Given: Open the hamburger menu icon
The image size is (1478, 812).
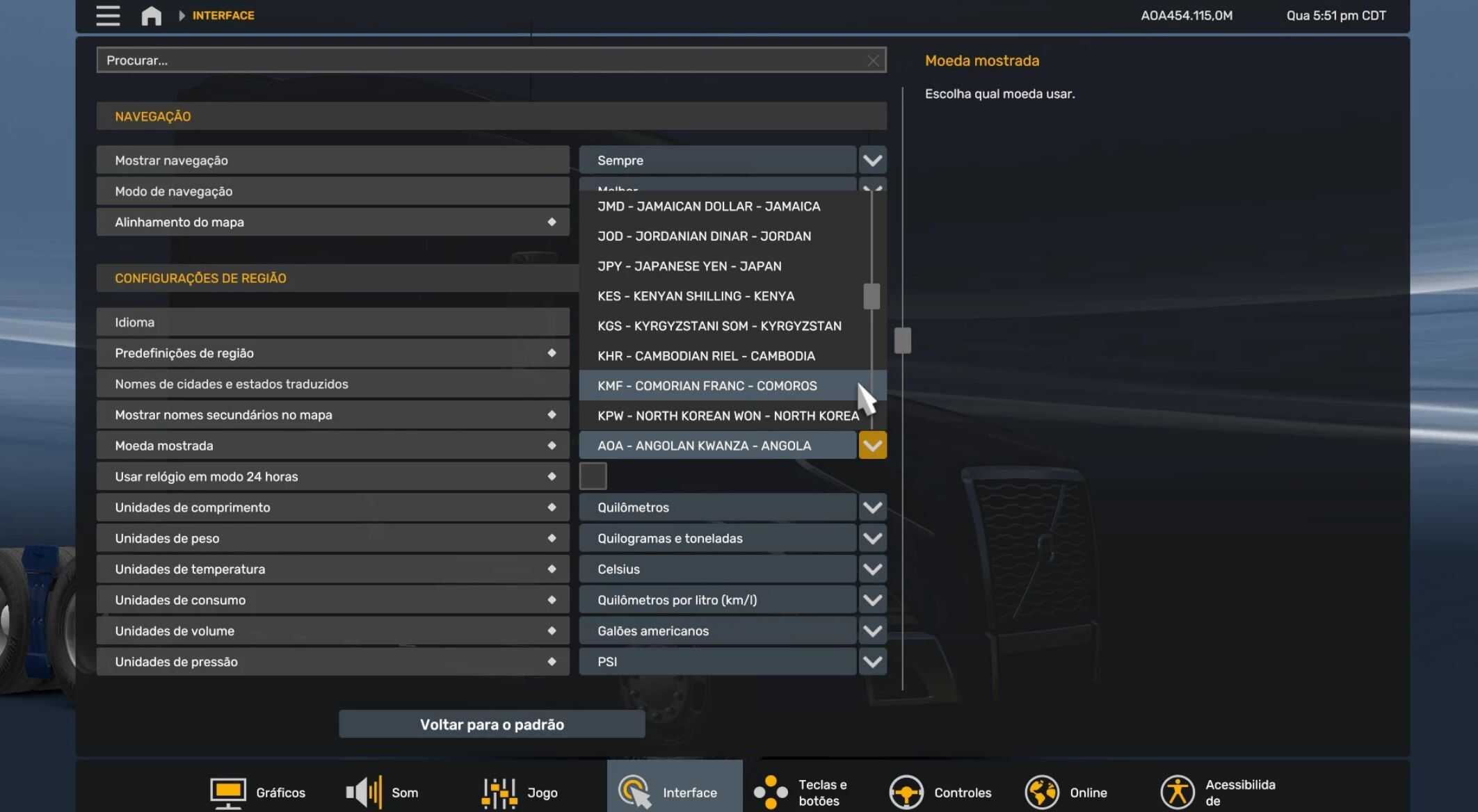Looking at the screenshot, I should point(108,15).
